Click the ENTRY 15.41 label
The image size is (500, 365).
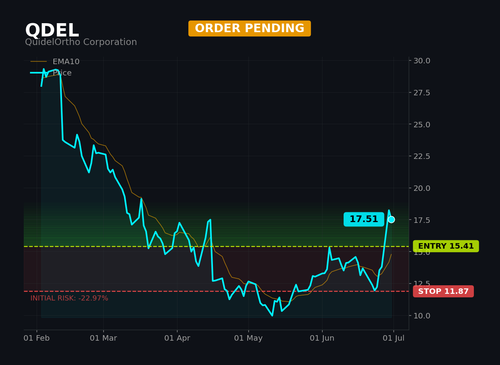446,246
